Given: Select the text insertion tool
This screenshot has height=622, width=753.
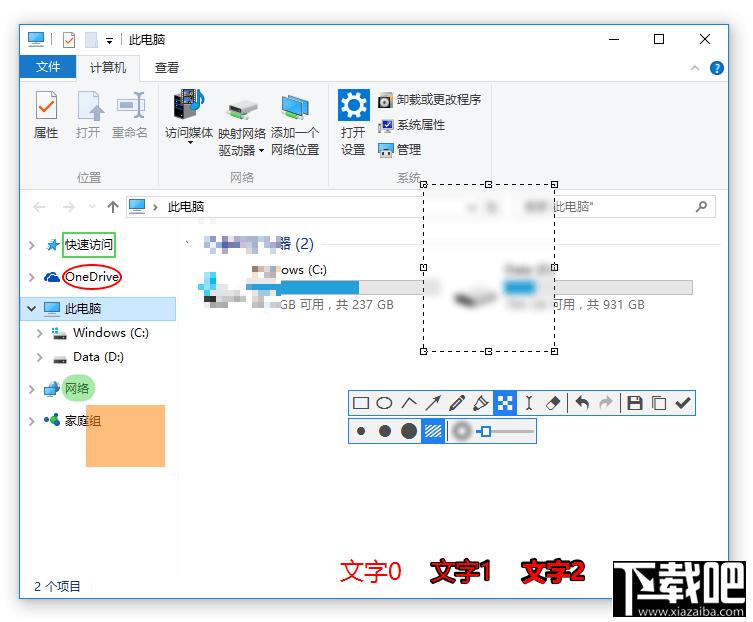Looking at the screenshot, I should coord(529,403).
